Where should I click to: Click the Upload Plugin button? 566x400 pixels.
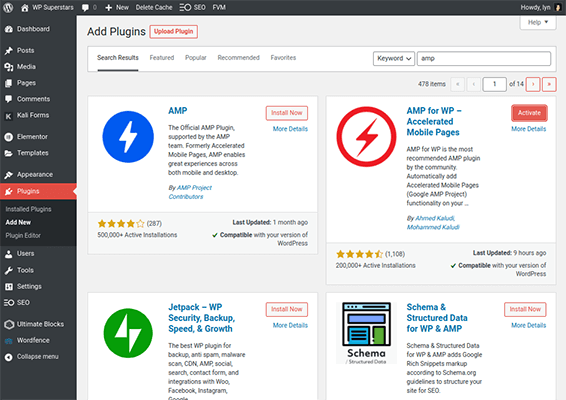coord(174,31)
